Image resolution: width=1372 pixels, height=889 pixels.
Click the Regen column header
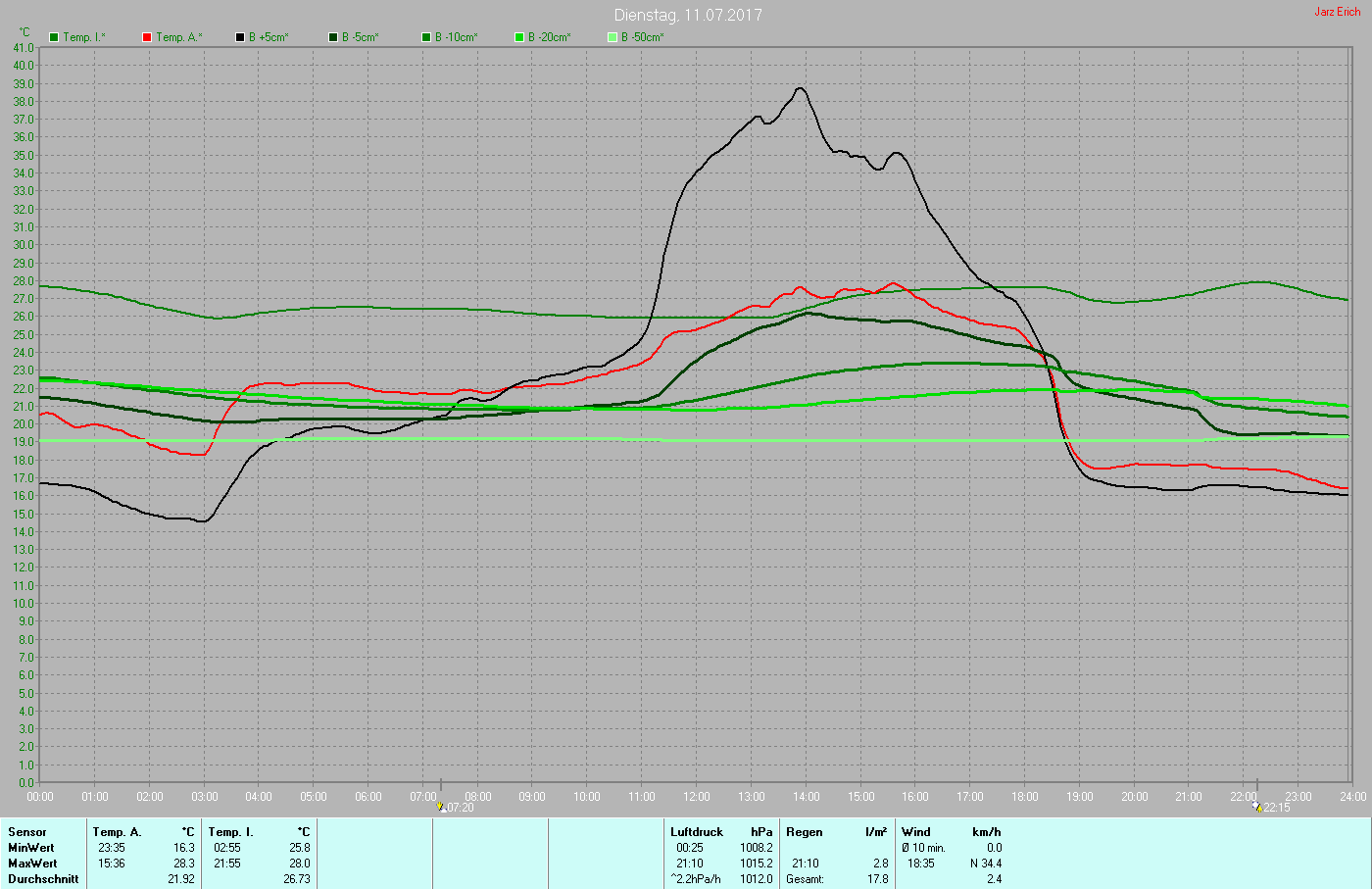point(805,832)
